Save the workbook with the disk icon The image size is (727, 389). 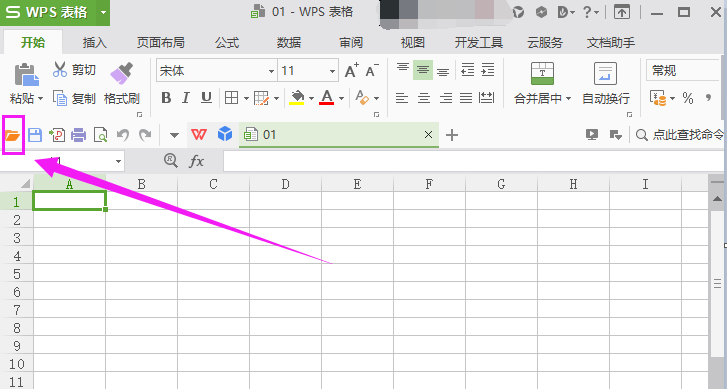(35, 135)
